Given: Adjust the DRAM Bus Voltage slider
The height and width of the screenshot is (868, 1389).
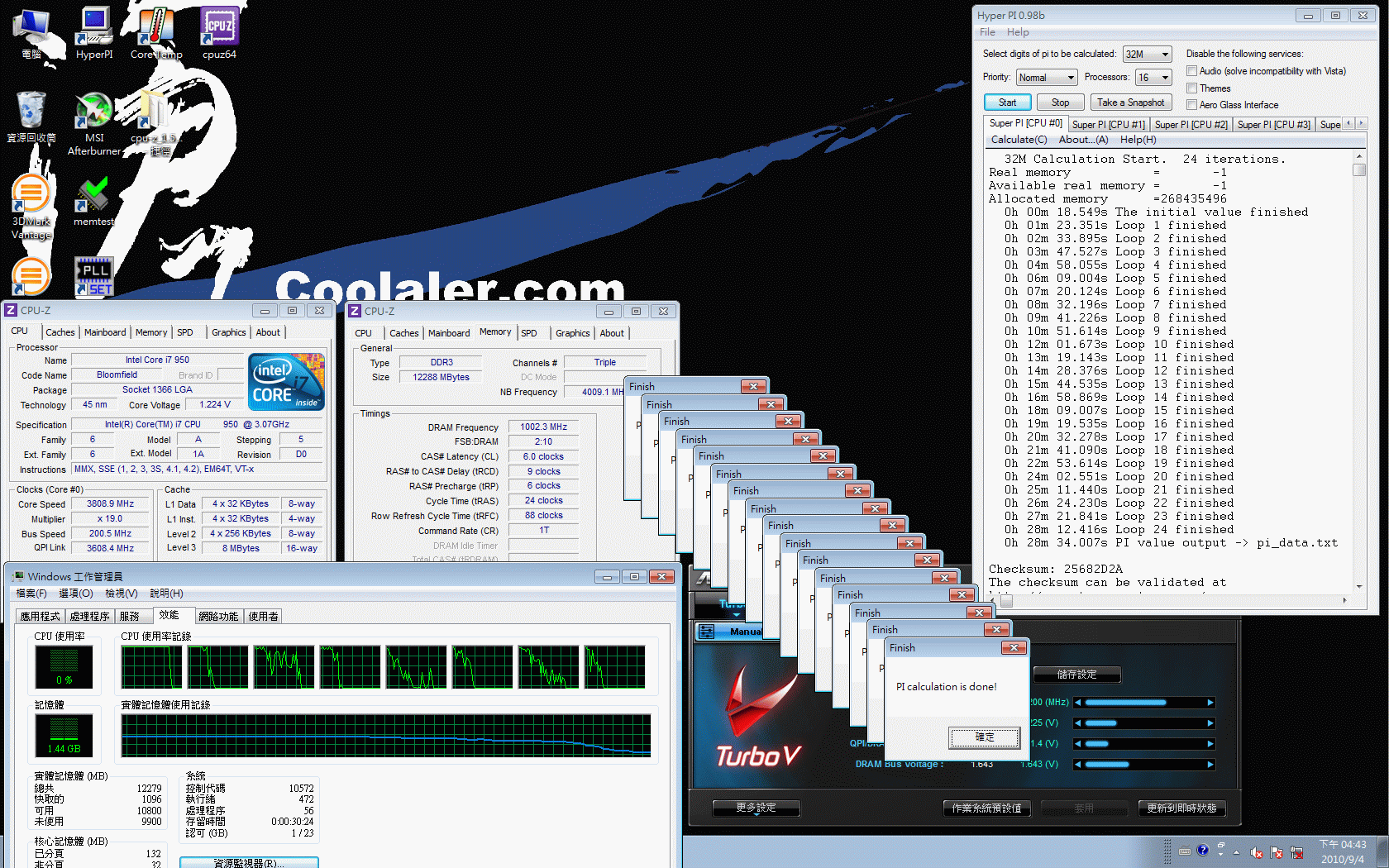Looking at the screenshot, I should [1144, 765].
